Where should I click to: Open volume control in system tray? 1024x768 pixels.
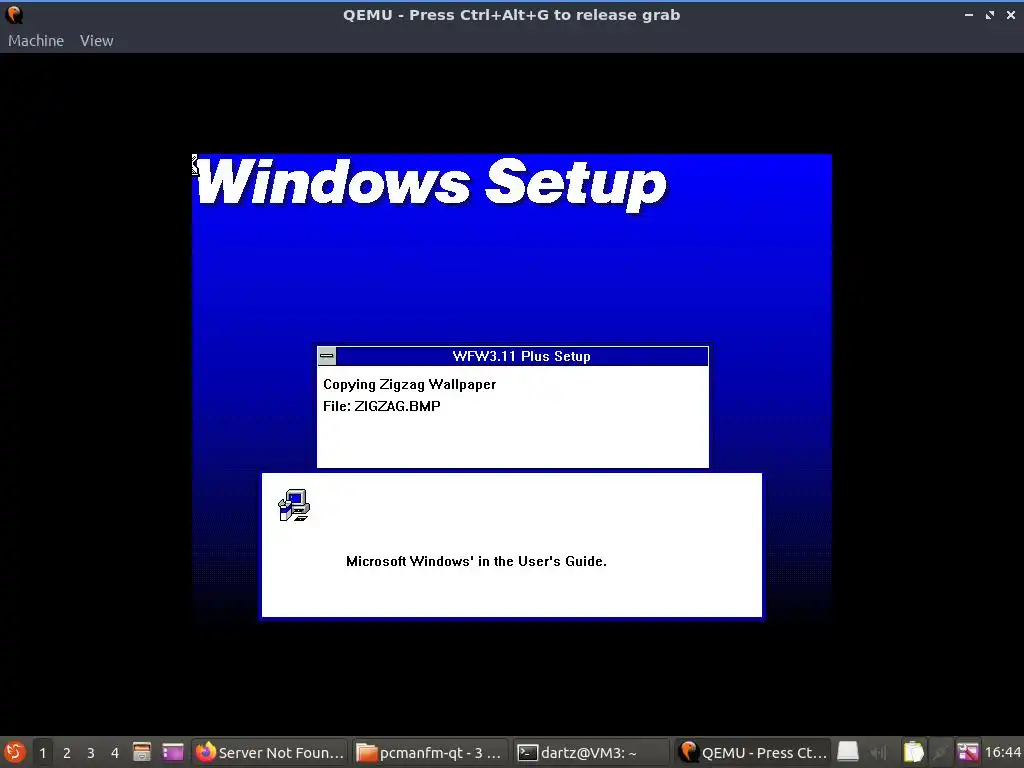(879, 753)
